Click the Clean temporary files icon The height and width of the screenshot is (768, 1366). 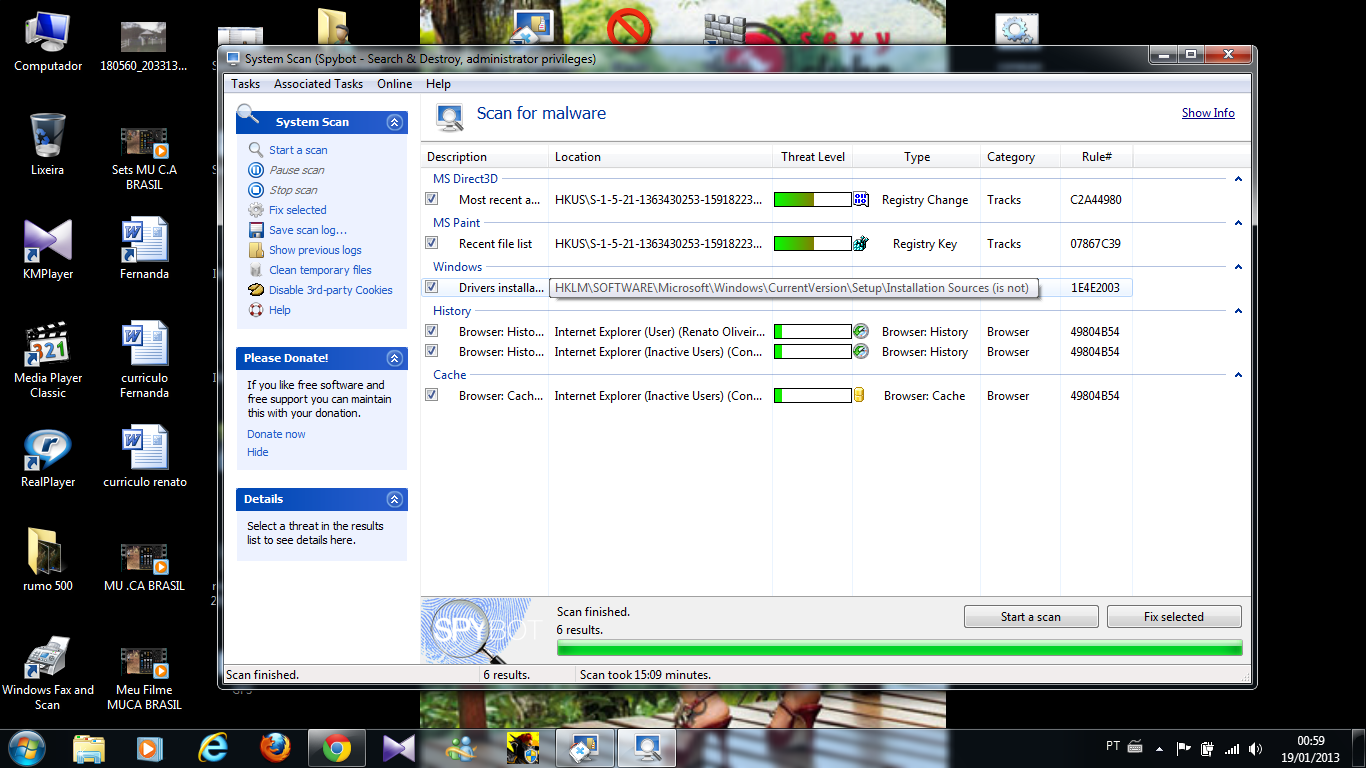click(256, 270)
